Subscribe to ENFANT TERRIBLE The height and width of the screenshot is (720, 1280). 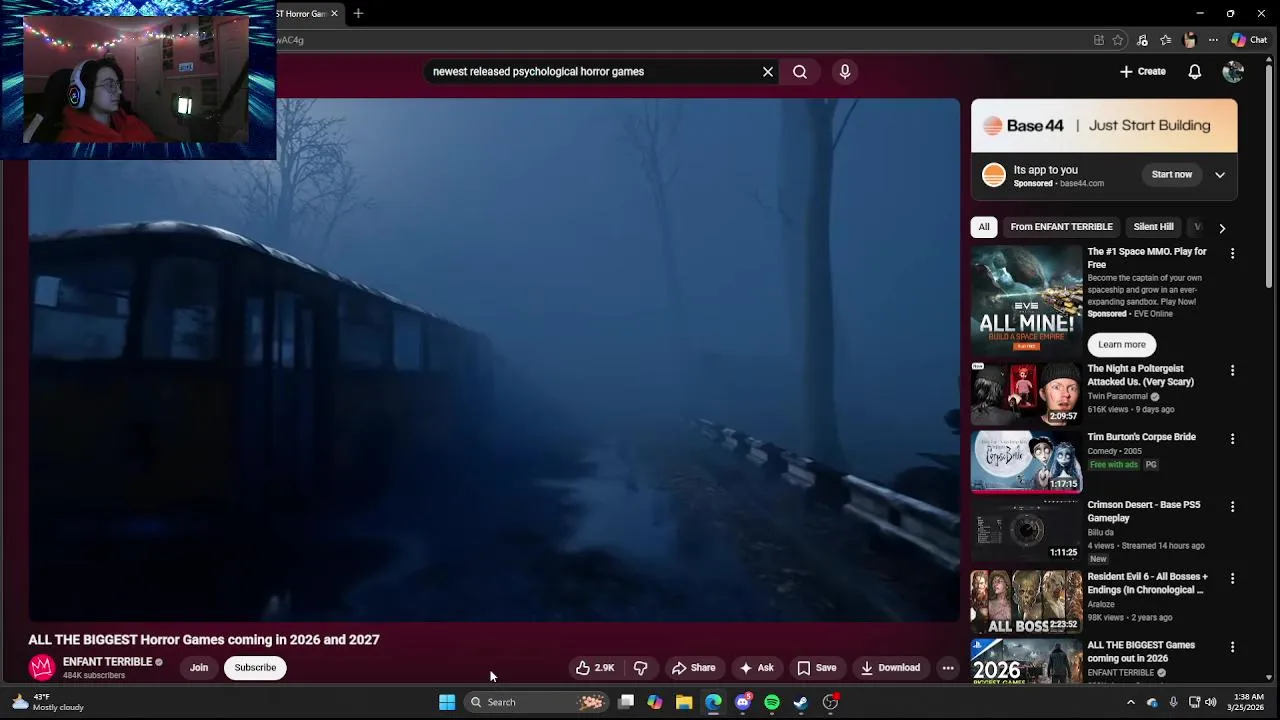255,668
